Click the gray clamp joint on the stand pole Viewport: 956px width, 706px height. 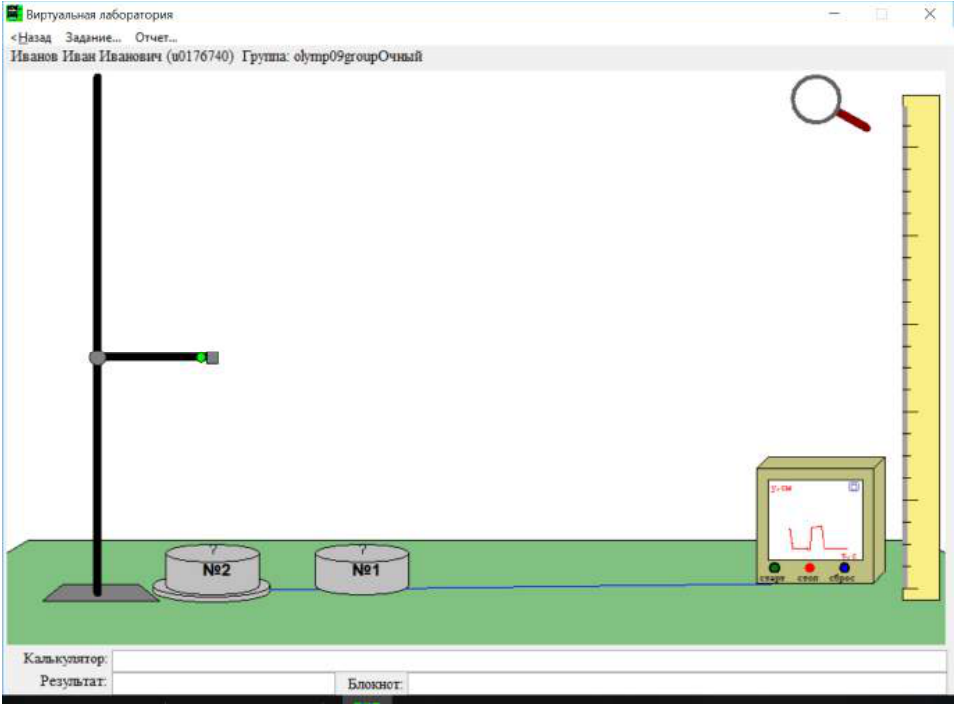[x=98, y=358]
